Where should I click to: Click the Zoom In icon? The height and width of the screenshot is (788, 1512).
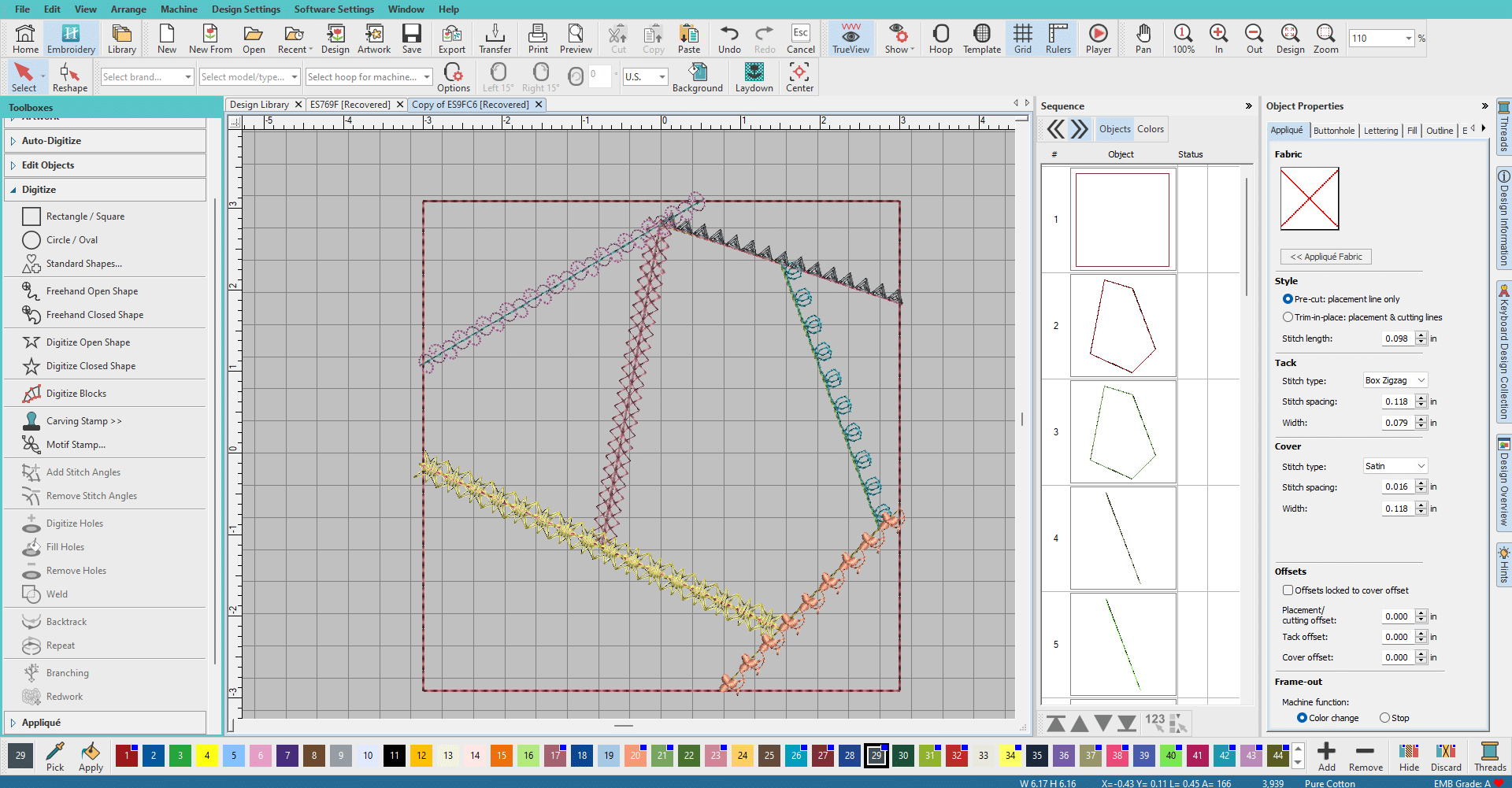tap(1218, 39)
